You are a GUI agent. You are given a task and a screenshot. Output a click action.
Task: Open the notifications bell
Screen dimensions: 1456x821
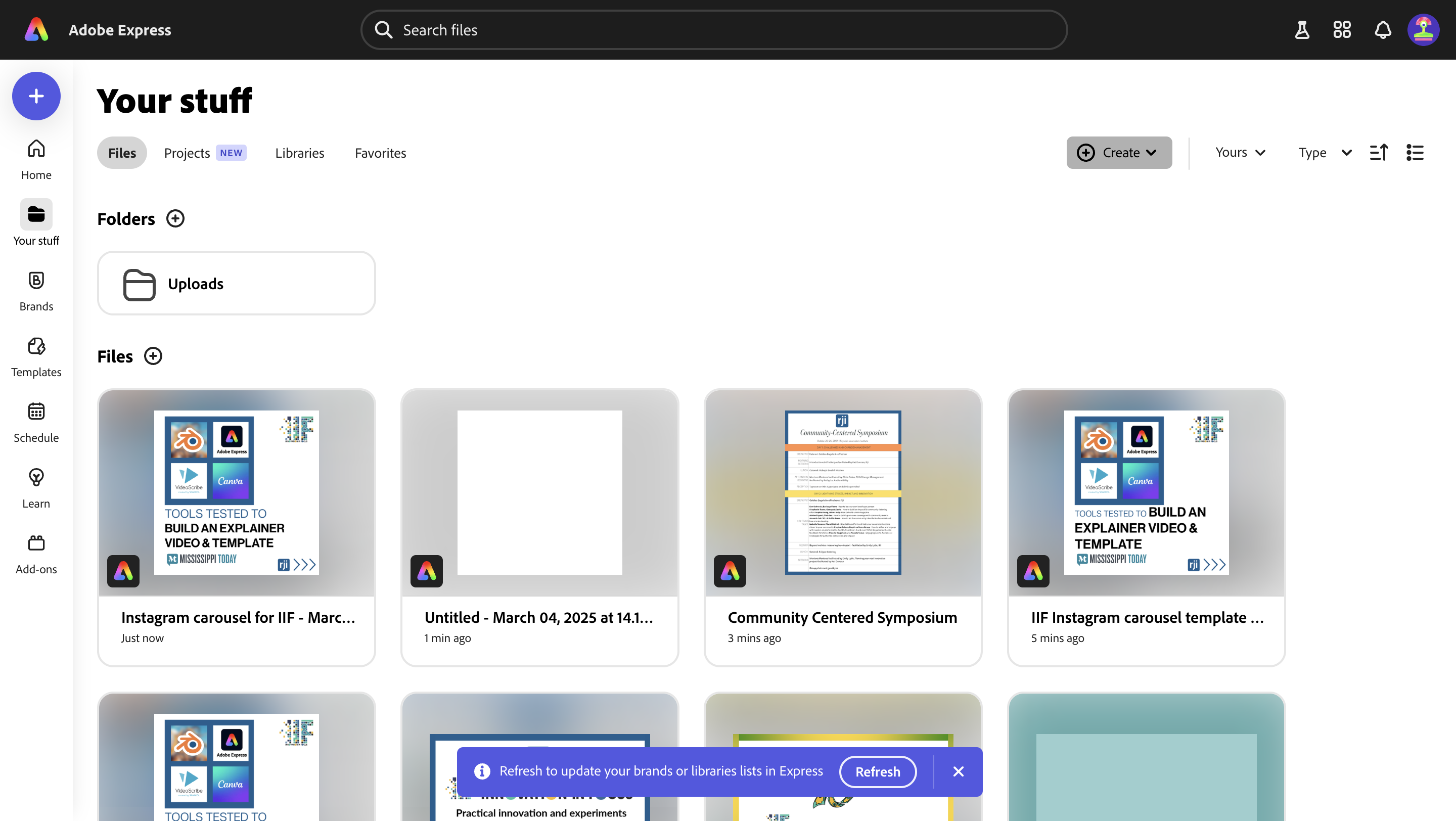click(1383, 30)
